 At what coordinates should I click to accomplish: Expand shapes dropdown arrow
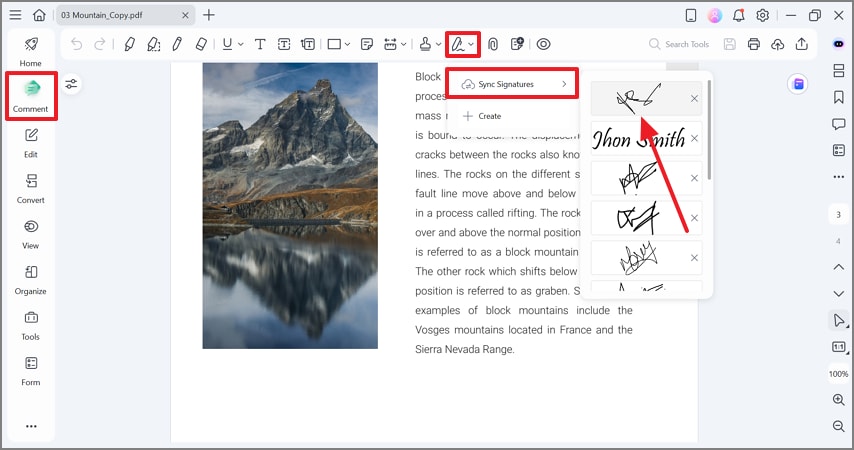click(x=347, y=45)
